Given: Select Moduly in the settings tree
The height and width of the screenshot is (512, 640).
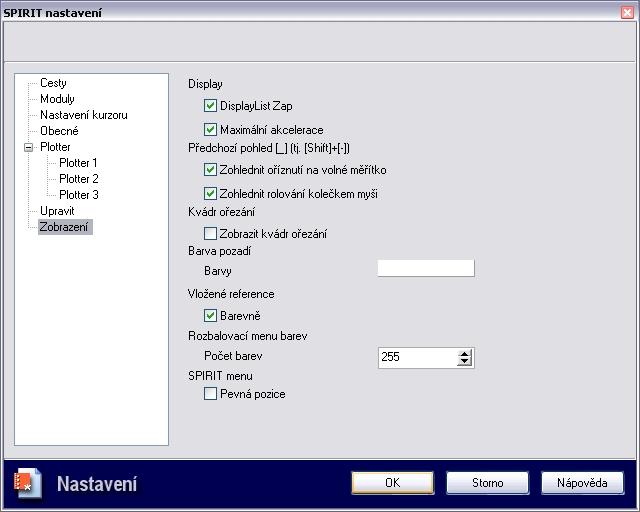Looking at the screenshot, I should (57, 99).
